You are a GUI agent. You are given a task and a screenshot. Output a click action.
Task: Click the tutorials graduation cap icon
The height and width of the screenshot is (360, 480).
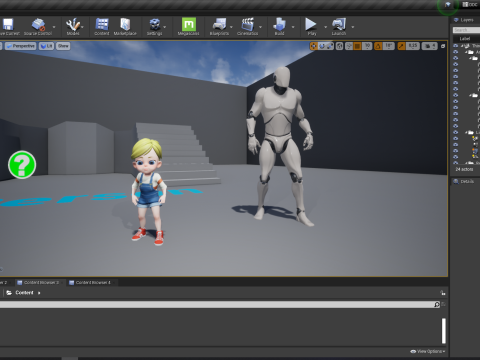(448, 5)
